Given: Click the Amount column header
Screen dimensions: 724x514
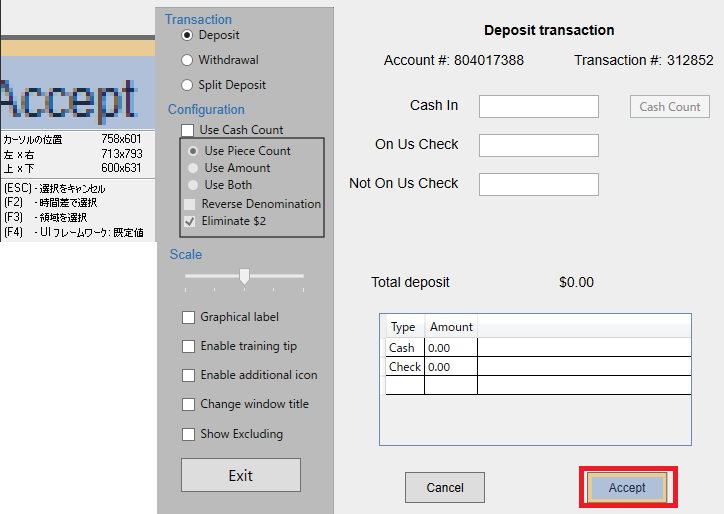Looking at the screenshot, I should point(451,327).
